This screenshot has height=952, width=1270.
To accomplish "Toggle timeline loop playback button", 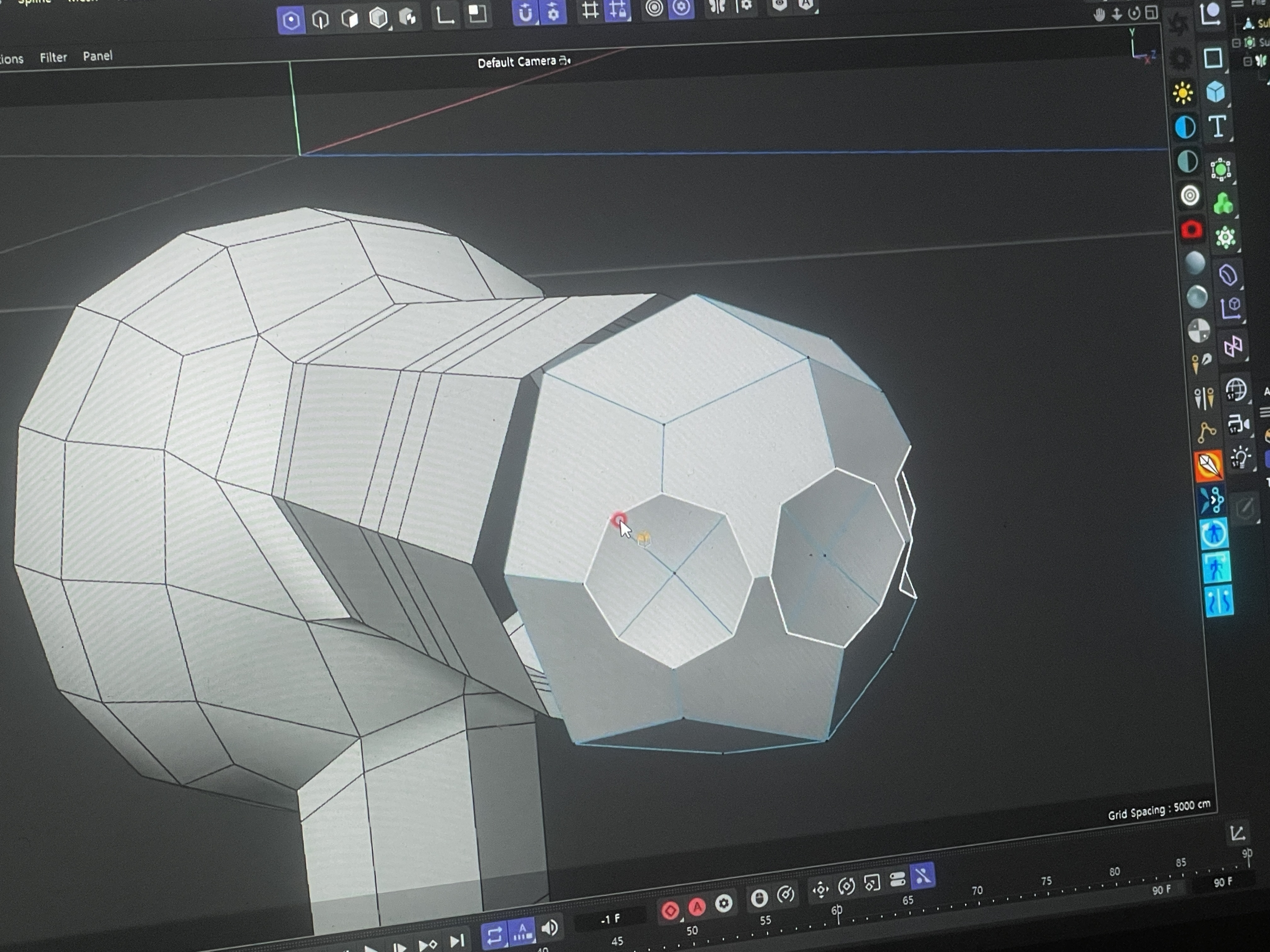I will [494, 937].
